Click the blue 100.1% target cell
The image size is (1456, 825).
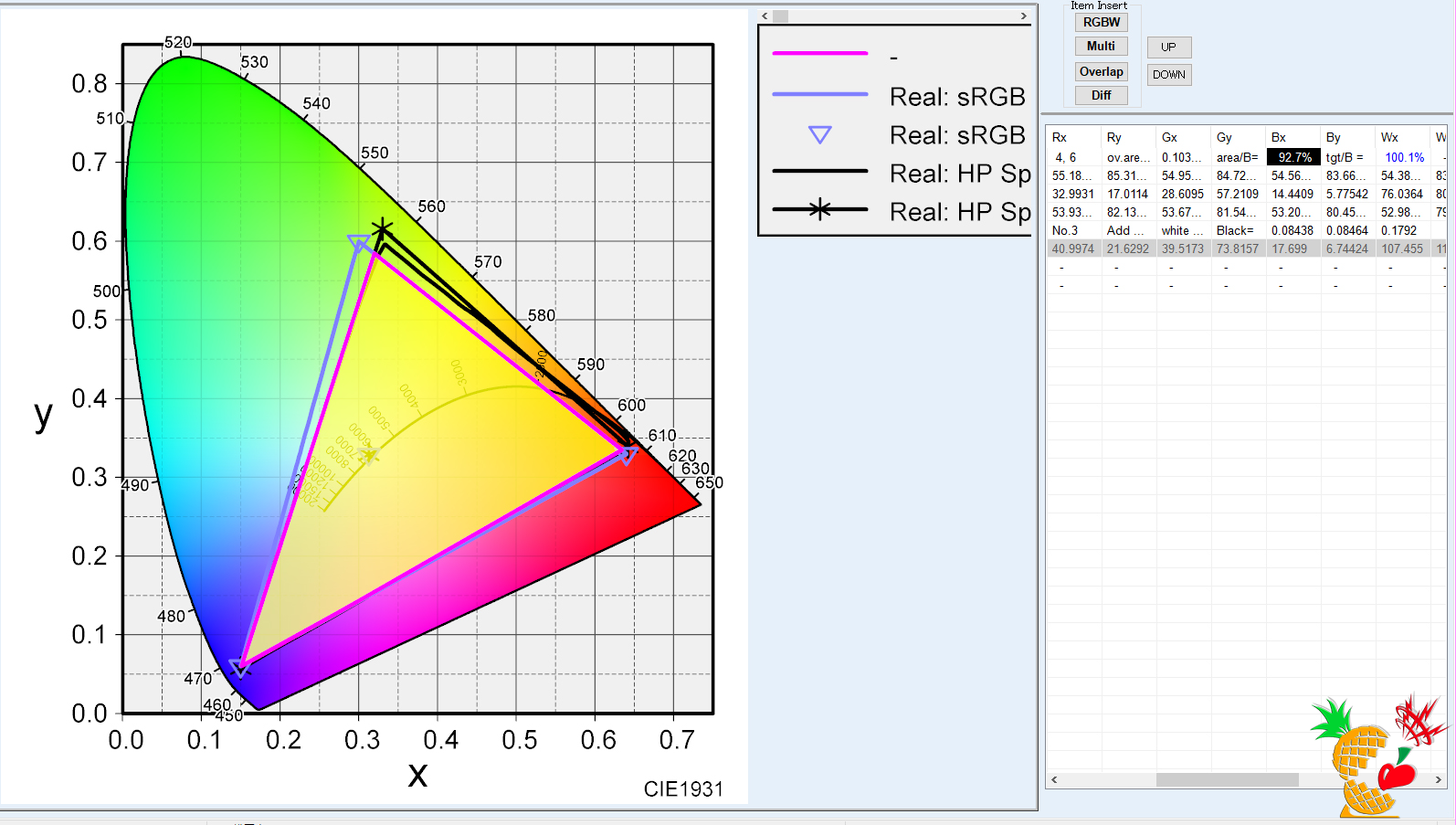click(1404, 158)
